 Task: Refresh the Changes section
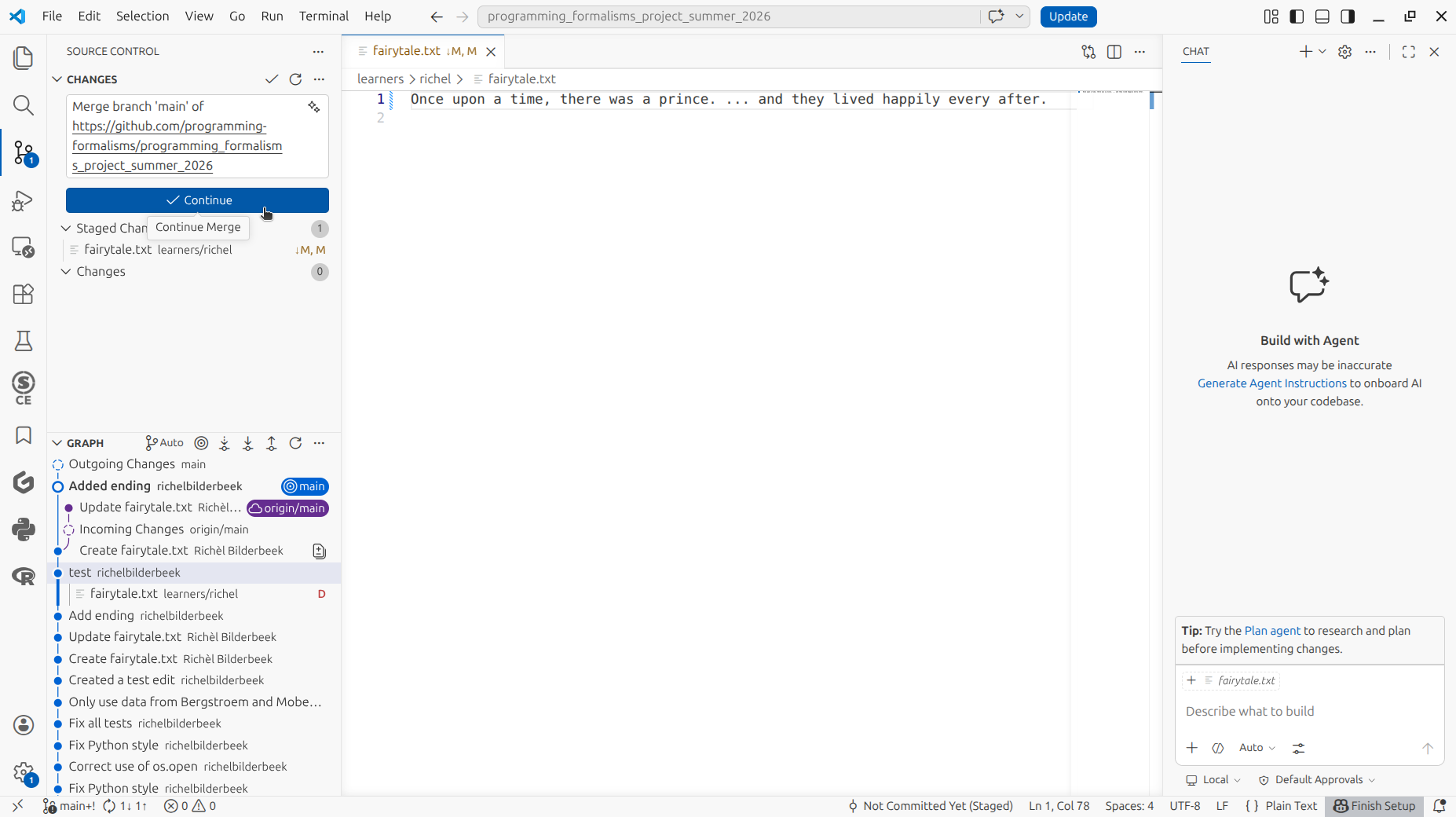coord(295,79)
